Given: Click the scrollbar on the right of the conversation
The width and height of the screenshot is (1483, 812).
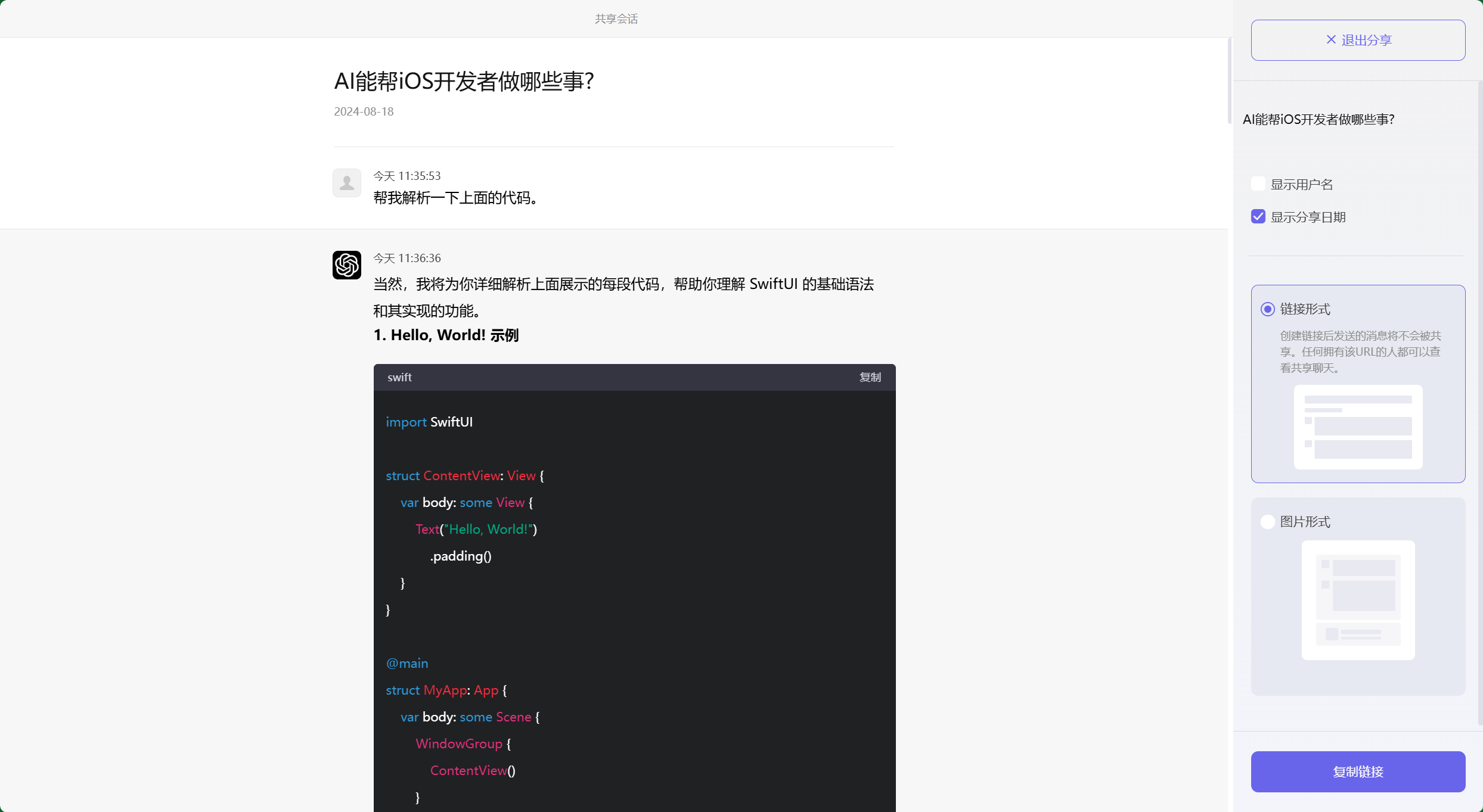Looking at the screenshot, I should (x=1229, y=80).
